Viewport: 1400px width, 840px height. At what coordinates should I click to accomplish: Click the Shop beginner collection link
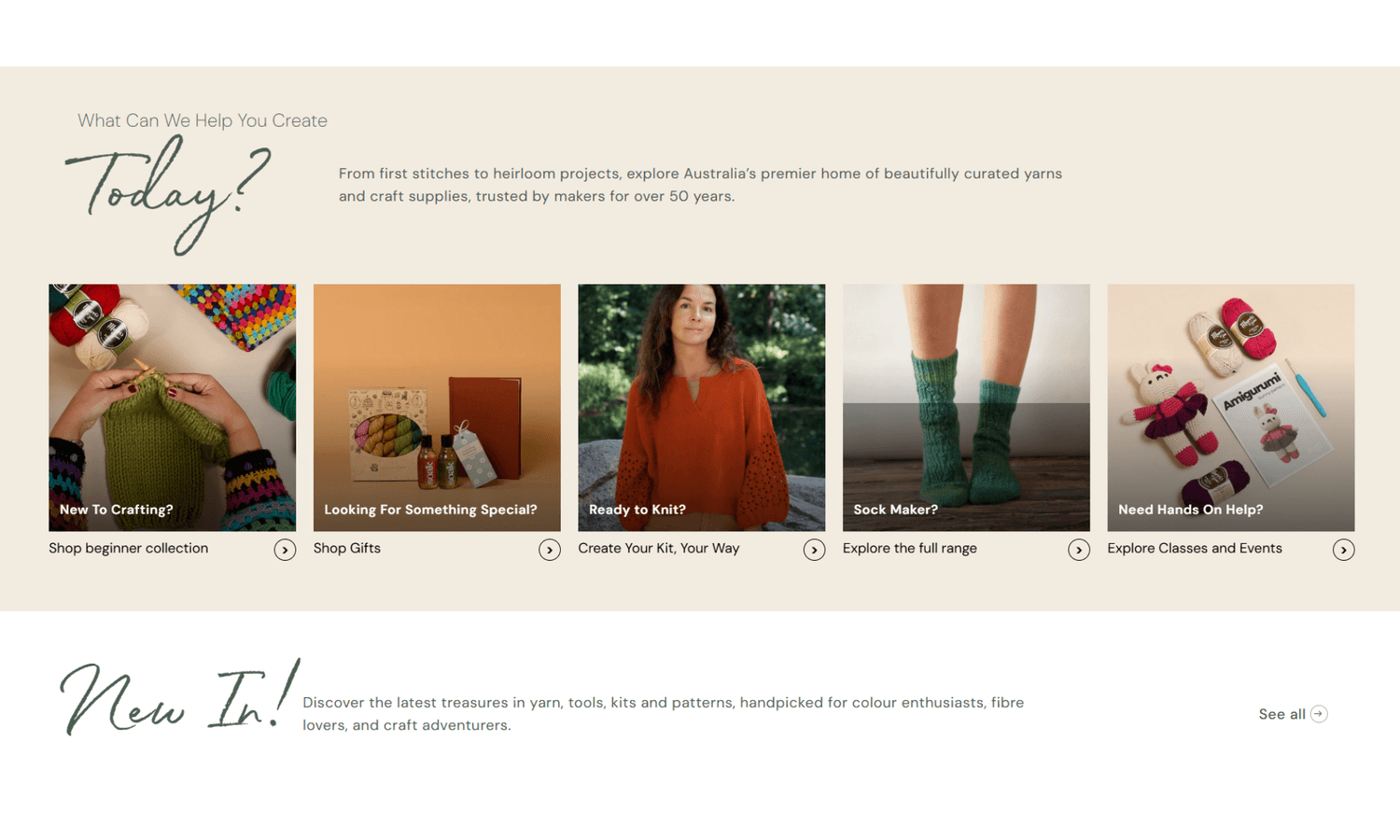coord(129,548)
